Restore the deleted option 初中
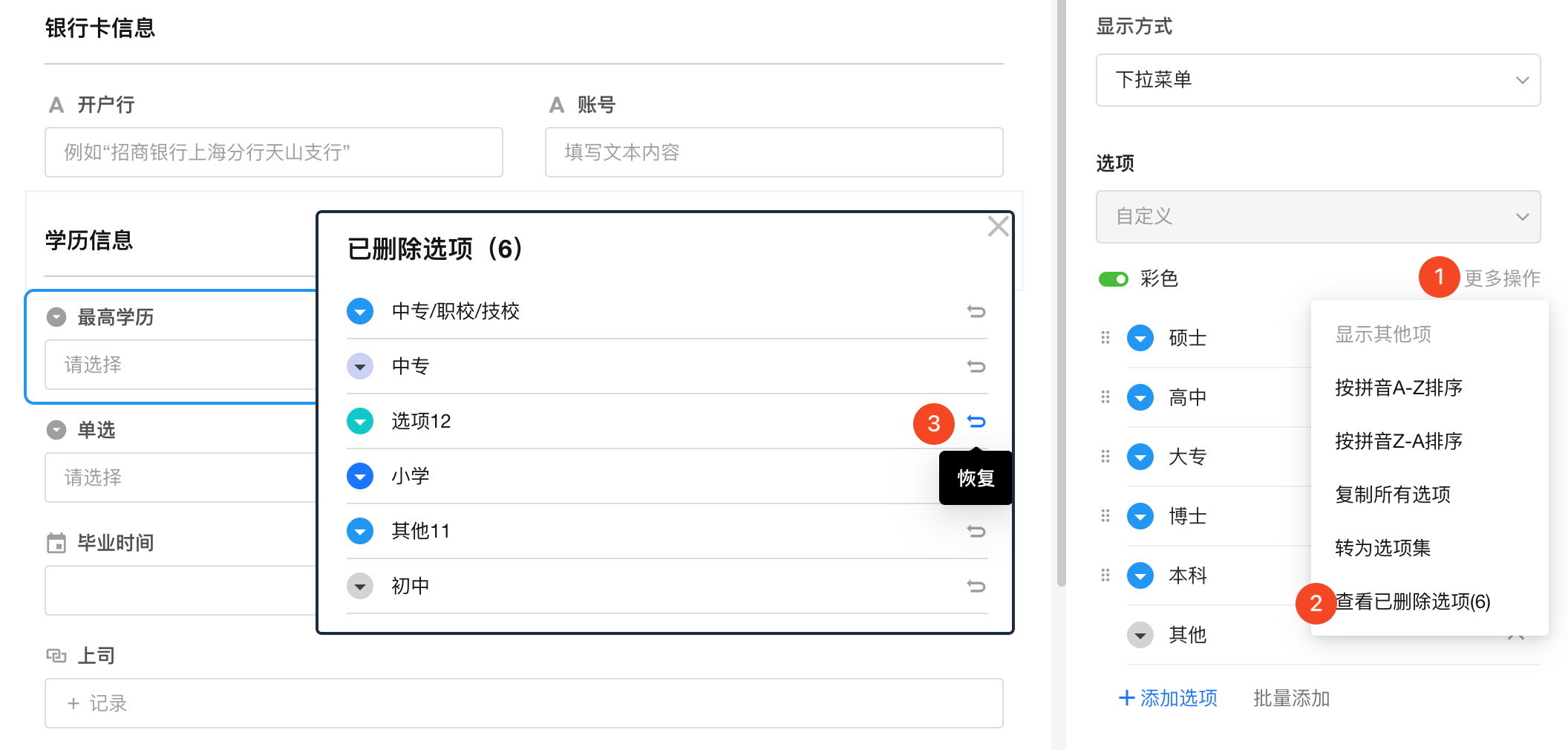The image size is (1568, 750). pyautogui.click(x=976, y=587)
